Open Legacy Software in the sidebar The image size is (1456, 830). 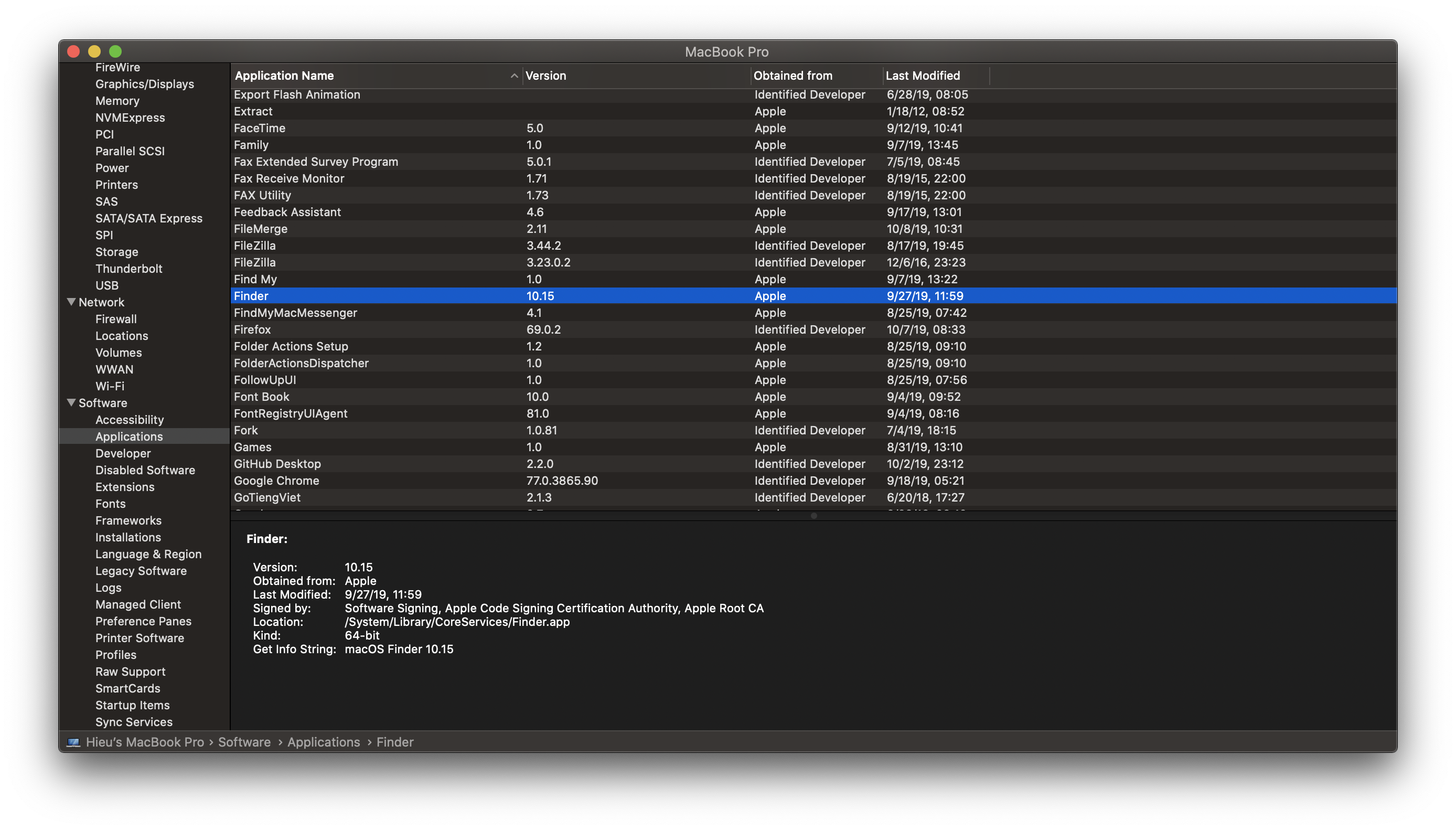[141, 571]
